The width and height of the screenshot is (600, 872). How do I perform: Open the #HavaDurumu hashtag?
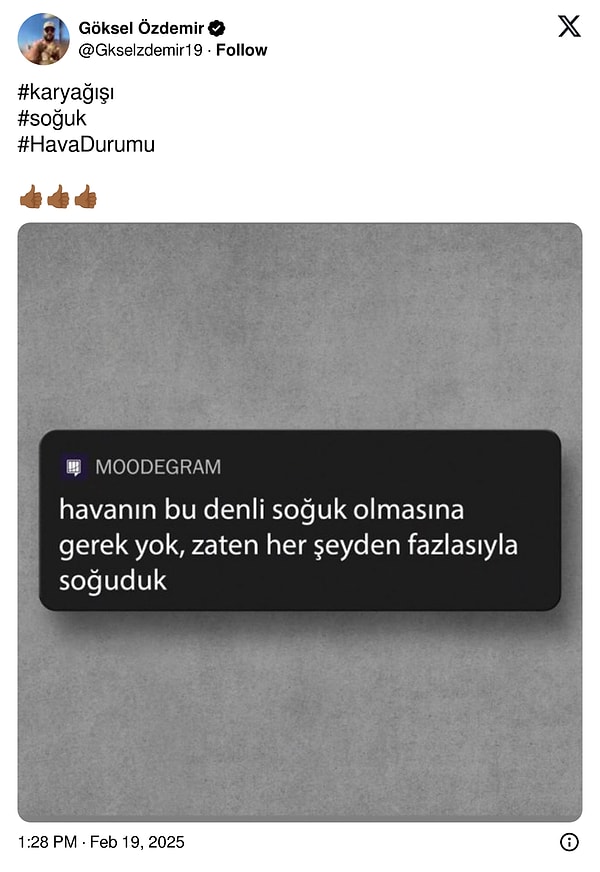(86, 145)
